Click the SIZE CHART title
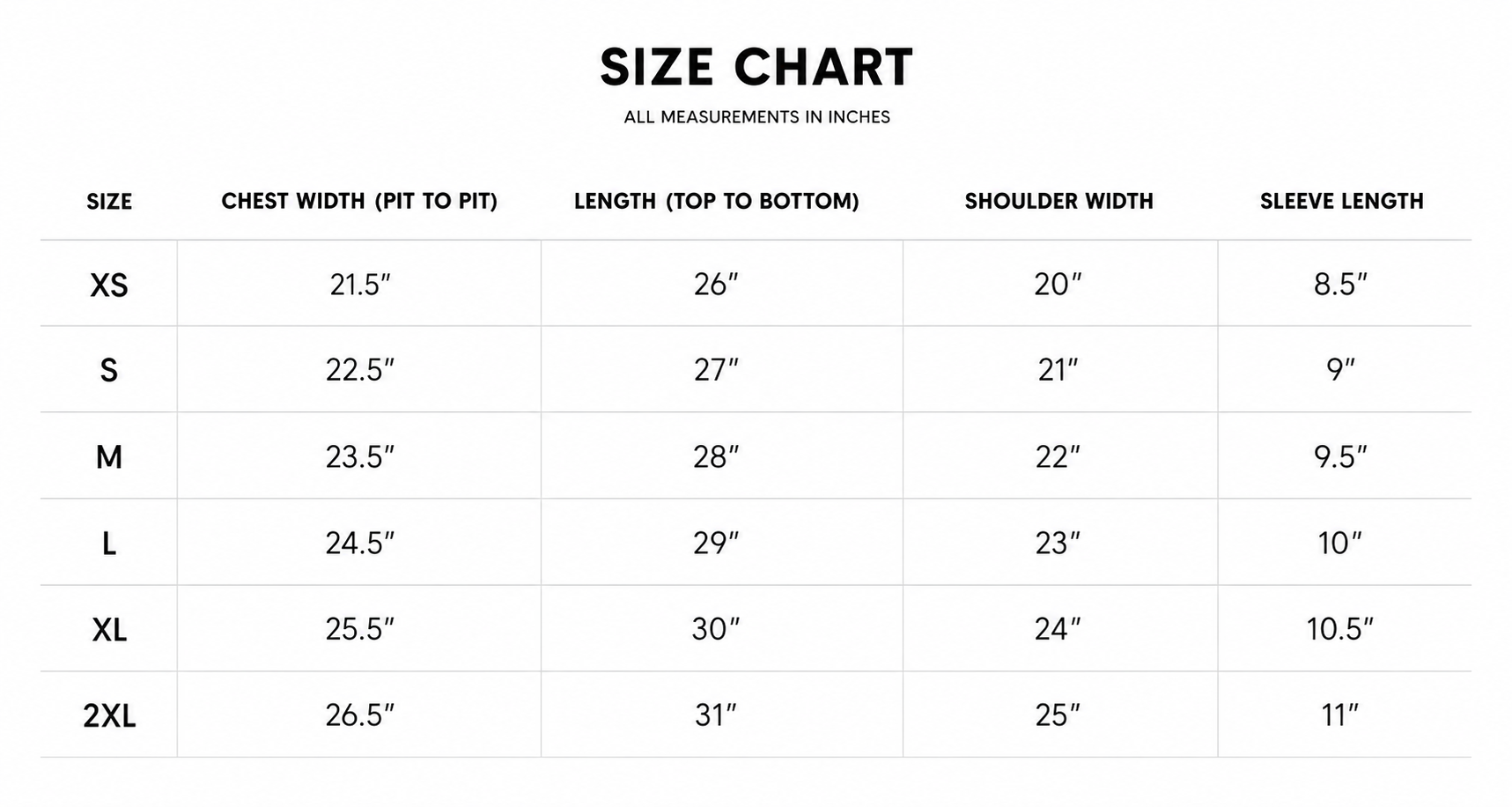The height and width of the screenshot is (807, 1512). coord(756,67)
